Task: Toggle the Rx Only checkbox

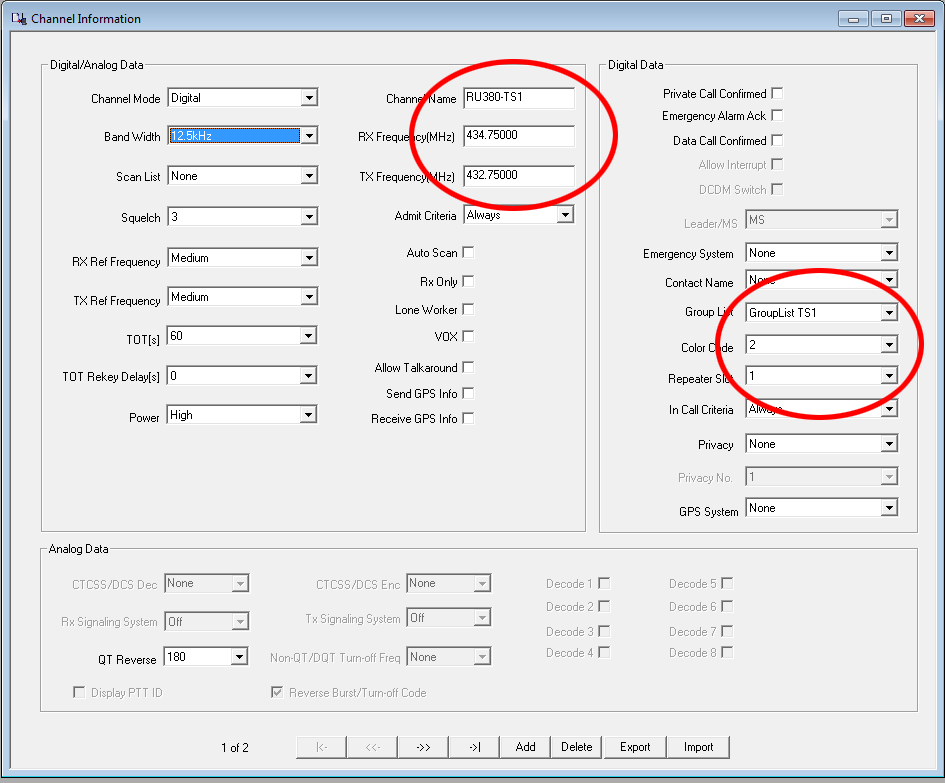Action: (468, 282)
